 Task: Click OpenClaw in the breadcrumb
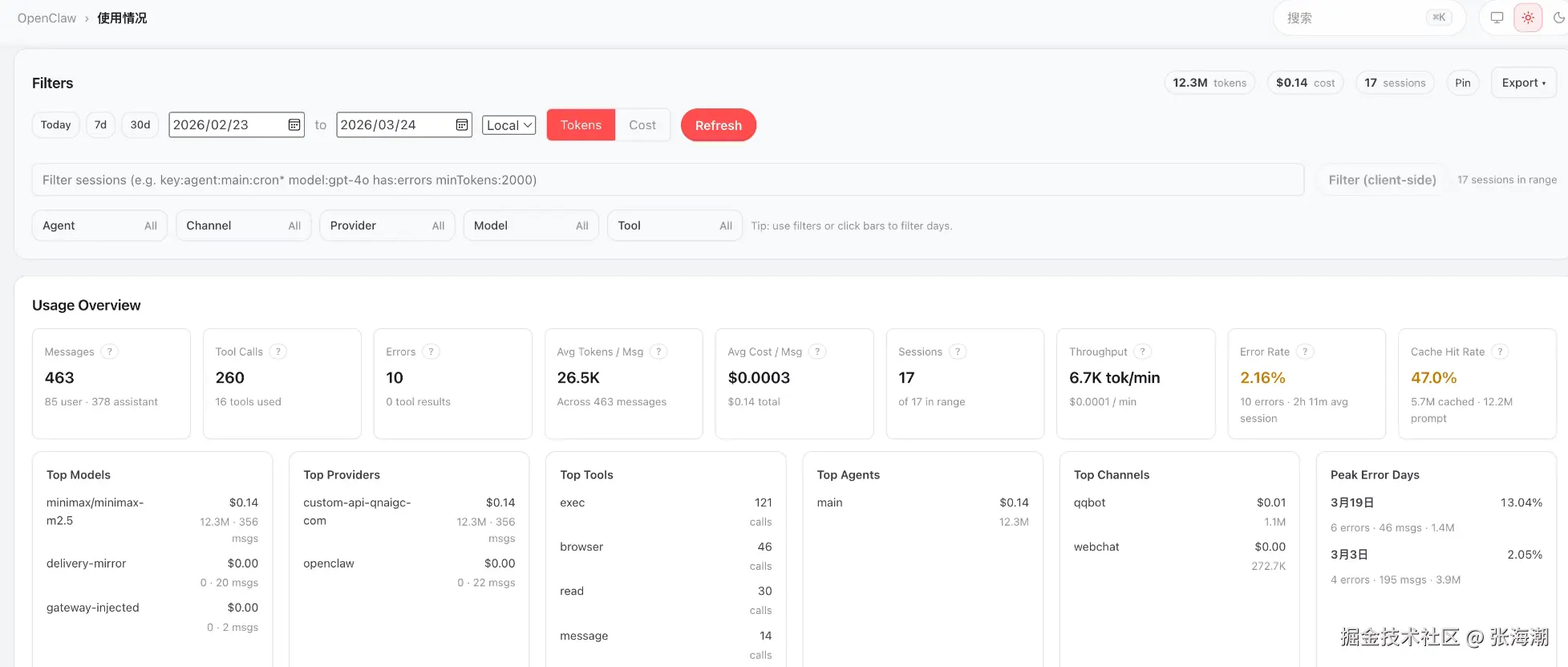tap(47, 18)
